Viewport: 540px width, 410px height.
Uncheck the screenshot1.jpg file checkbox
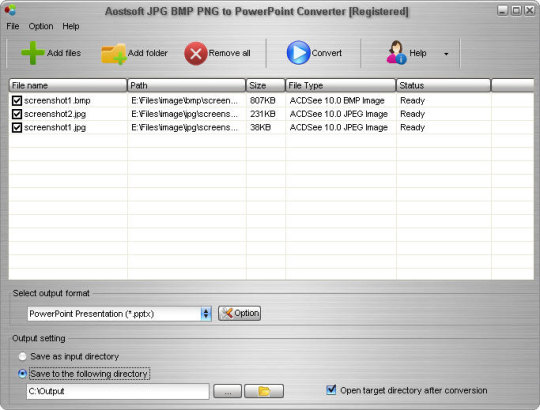tap(17, 127)
